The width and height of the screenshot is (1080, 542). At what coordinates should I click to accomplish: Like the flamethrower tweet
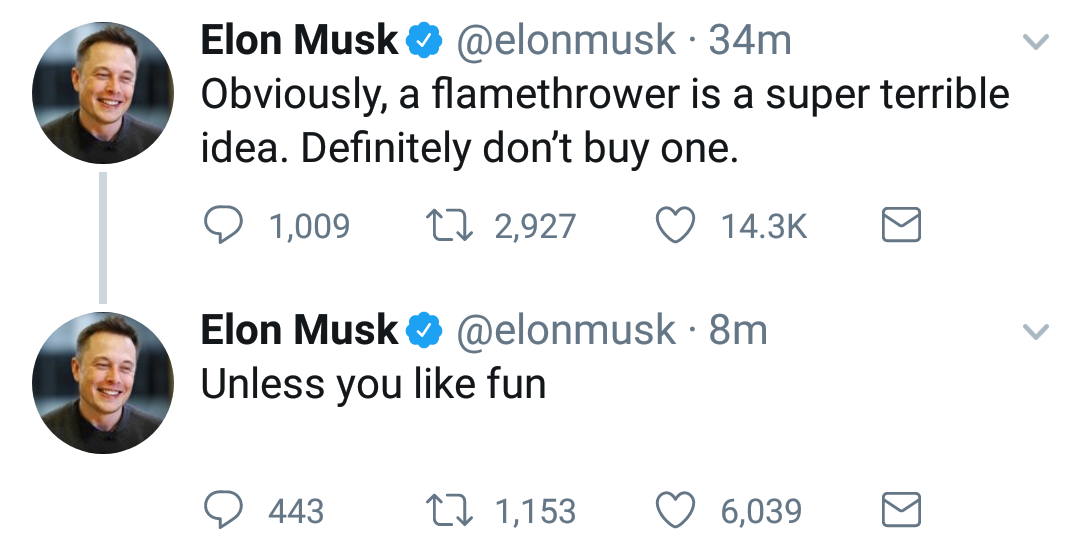675,226
